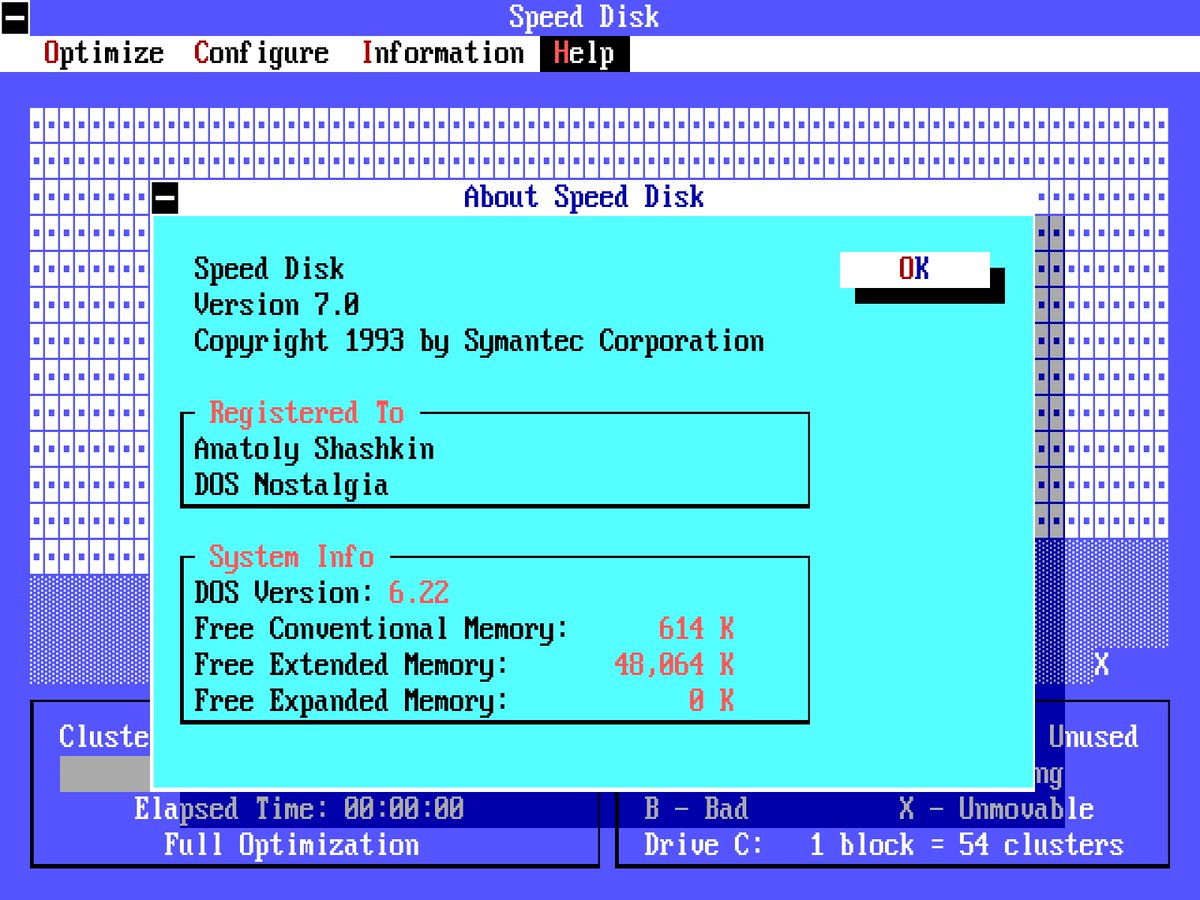
Task: Click the 'Speed Disk' main title text
Action: tap(584, 17)
